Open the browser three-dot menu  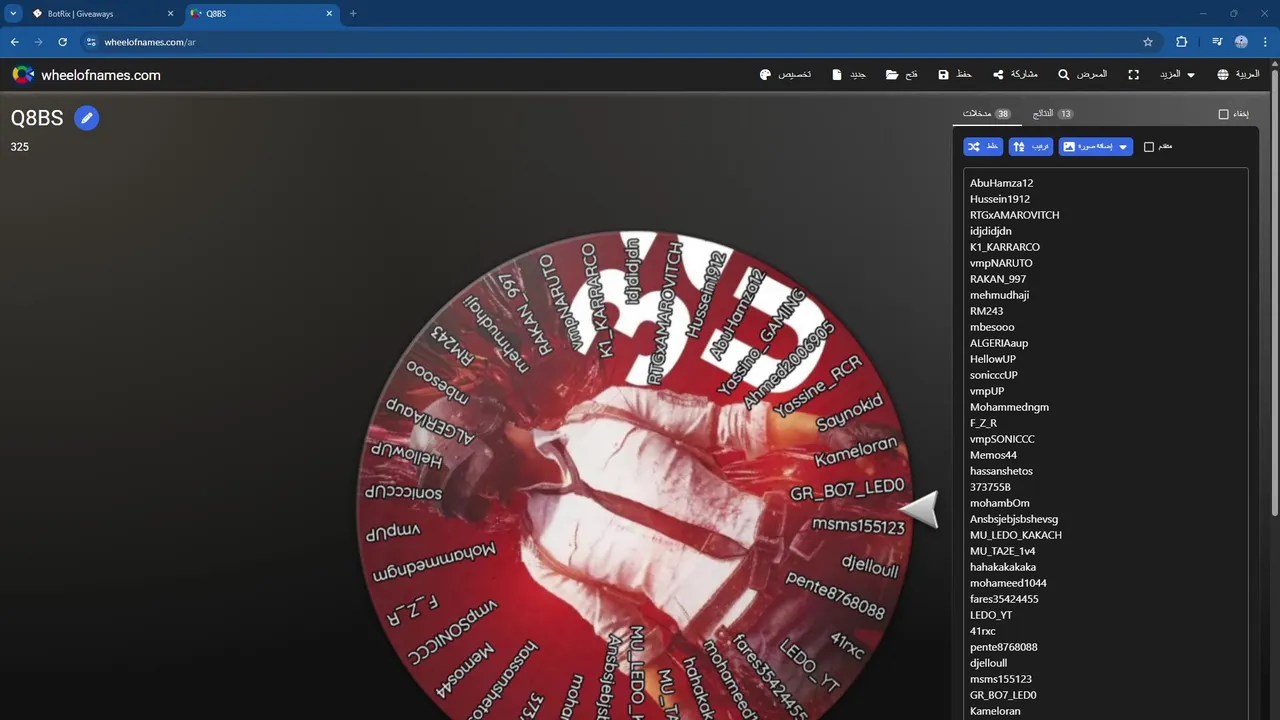1265,42
